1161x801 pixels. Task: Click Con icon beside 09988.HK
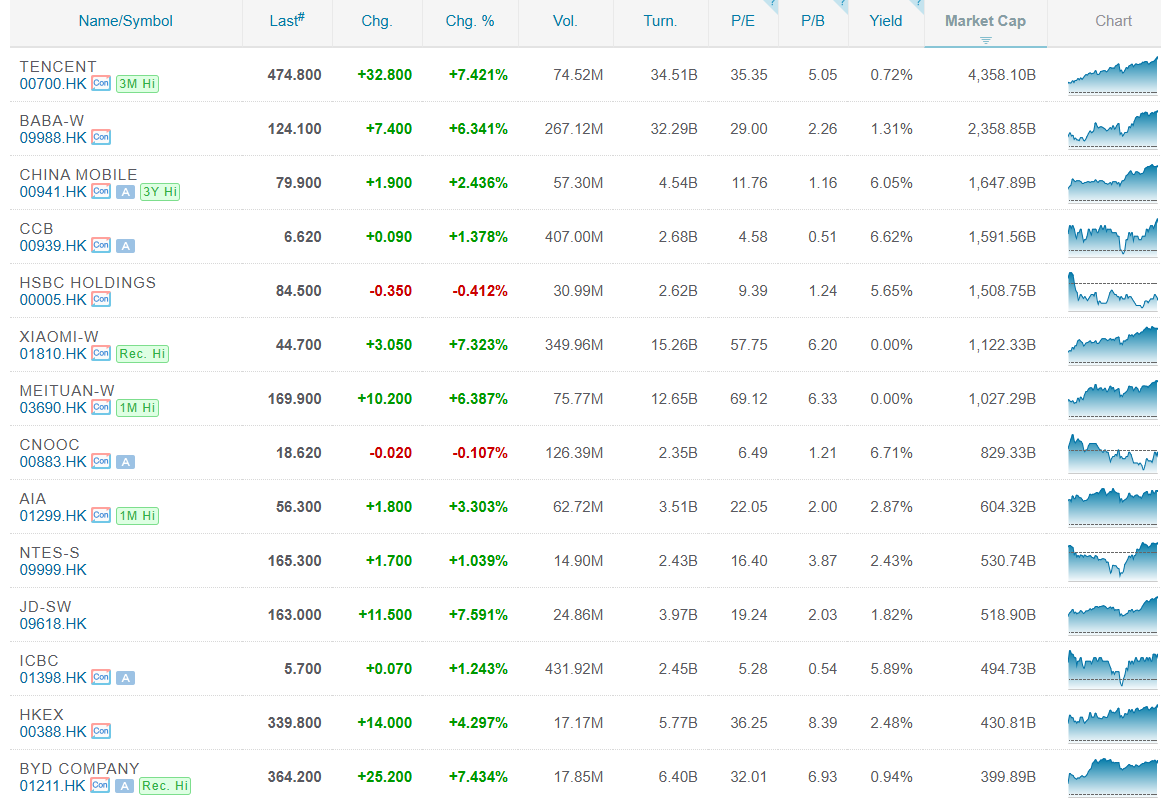tap(101, 138)
